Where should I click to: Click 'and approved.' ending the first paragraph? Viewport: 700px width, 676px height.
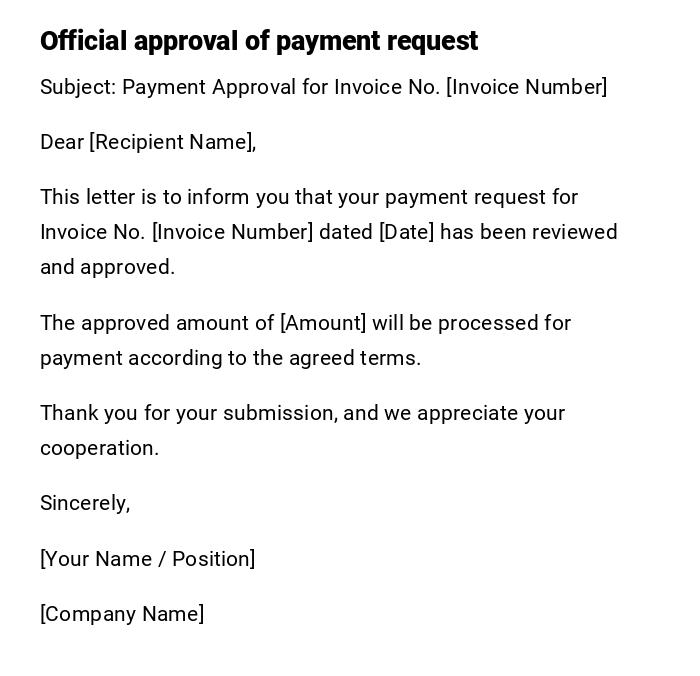tap(107, 267)
